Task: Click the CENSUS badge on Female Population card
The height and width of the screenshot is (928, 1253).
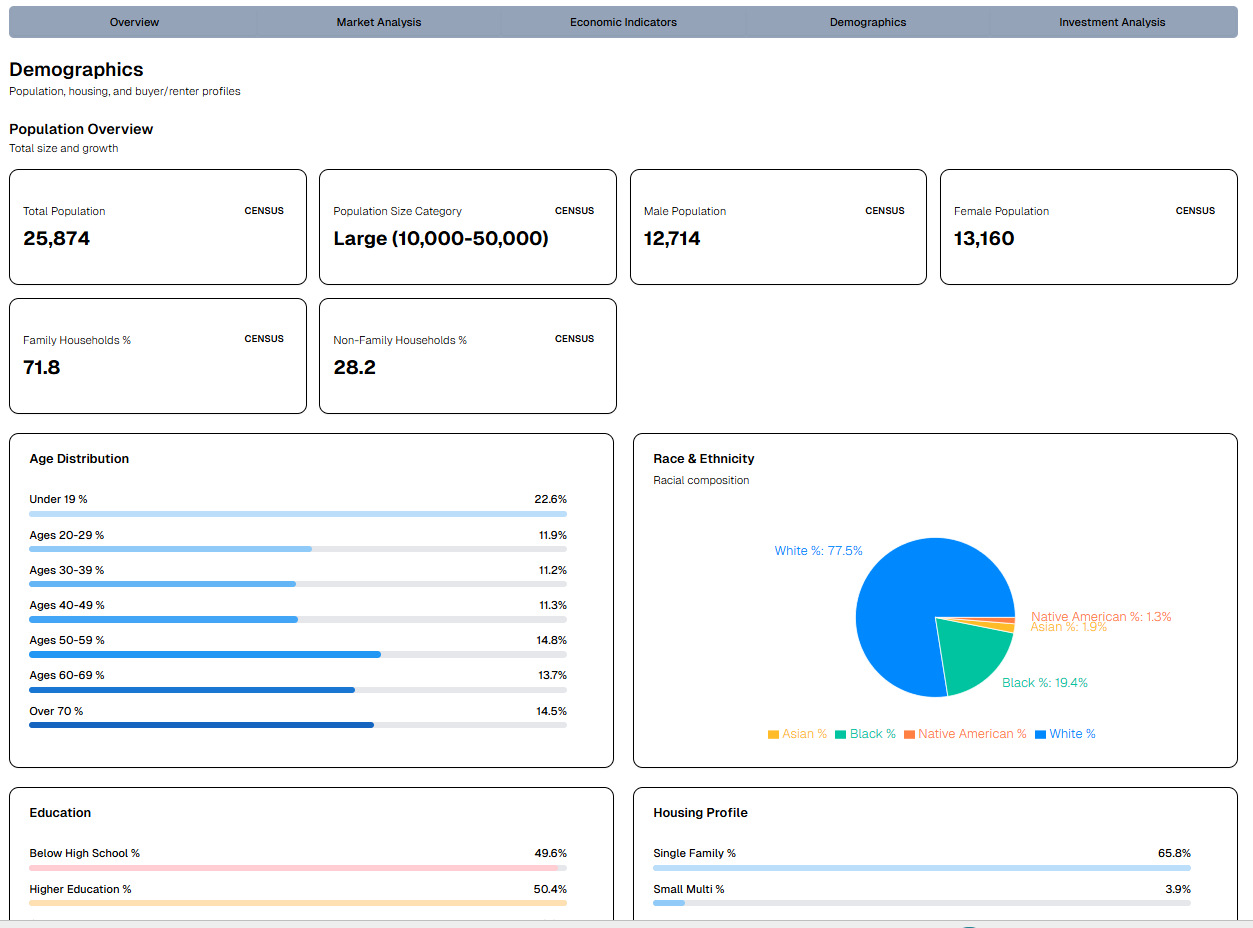Action: click(x=1195, y=211)
